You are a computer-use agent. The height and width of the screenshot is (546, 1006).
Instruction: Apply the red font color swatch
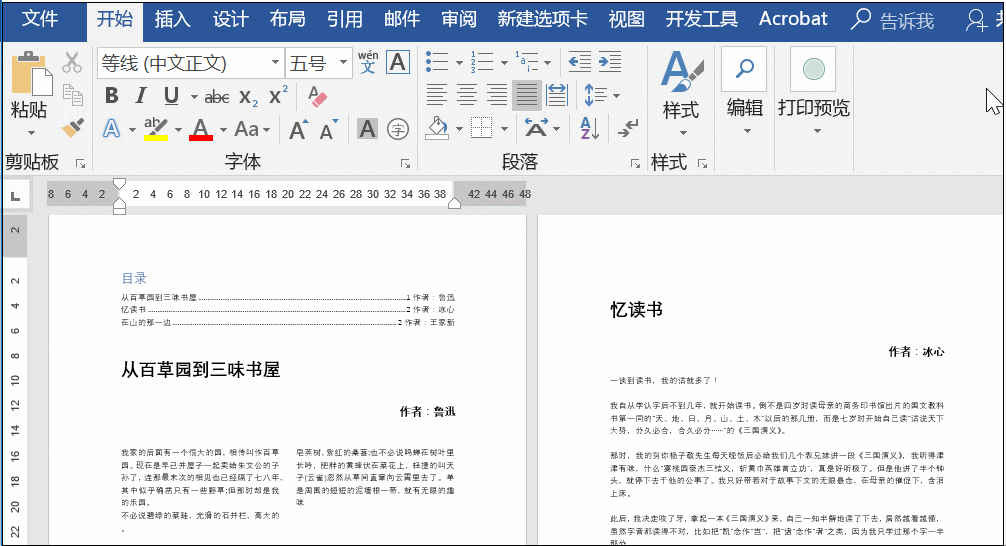(200, 130)
